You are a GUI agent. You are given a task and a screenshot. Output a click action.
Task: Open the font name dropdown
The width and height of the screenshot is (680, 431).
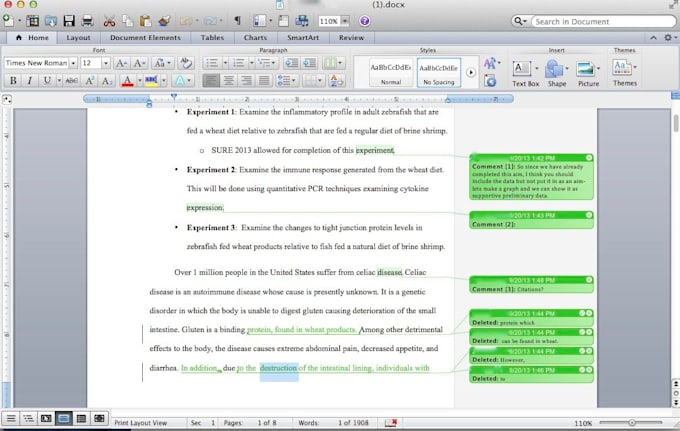coord(73,63)
